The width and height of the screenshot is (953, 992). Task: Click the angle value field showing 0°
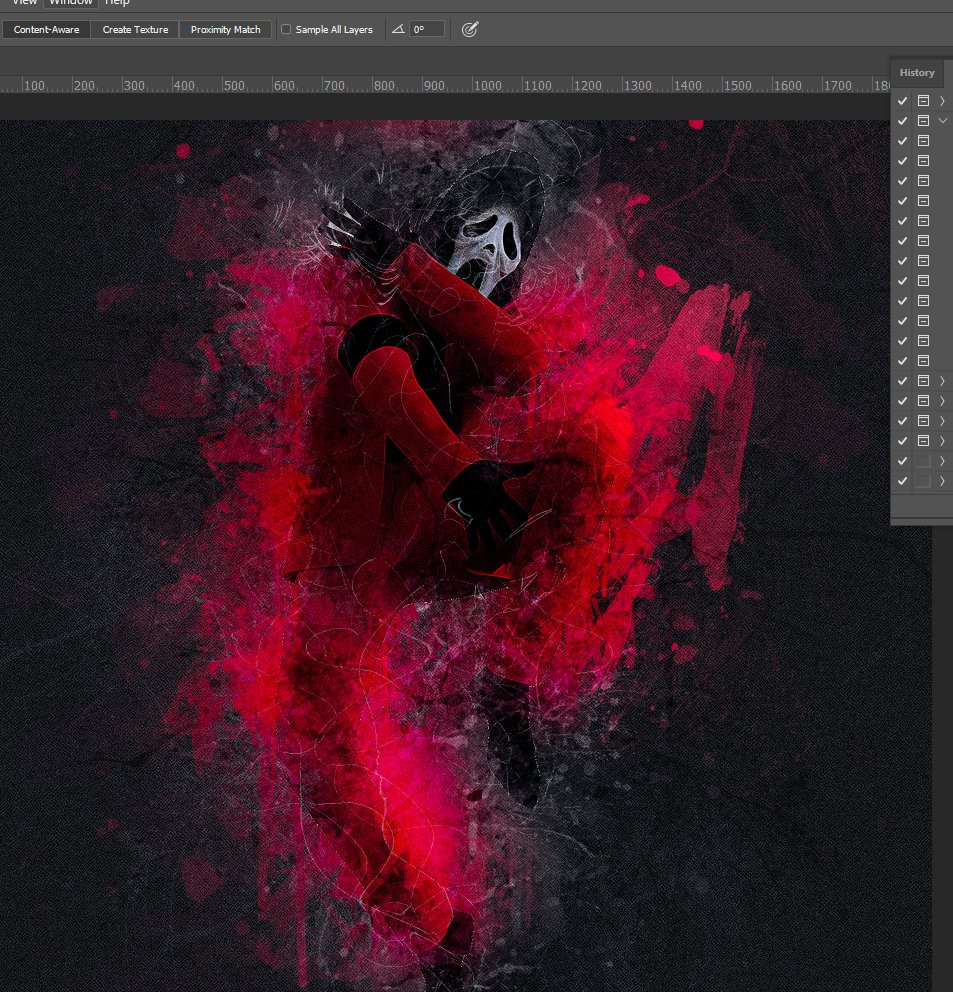coord(427,29)
